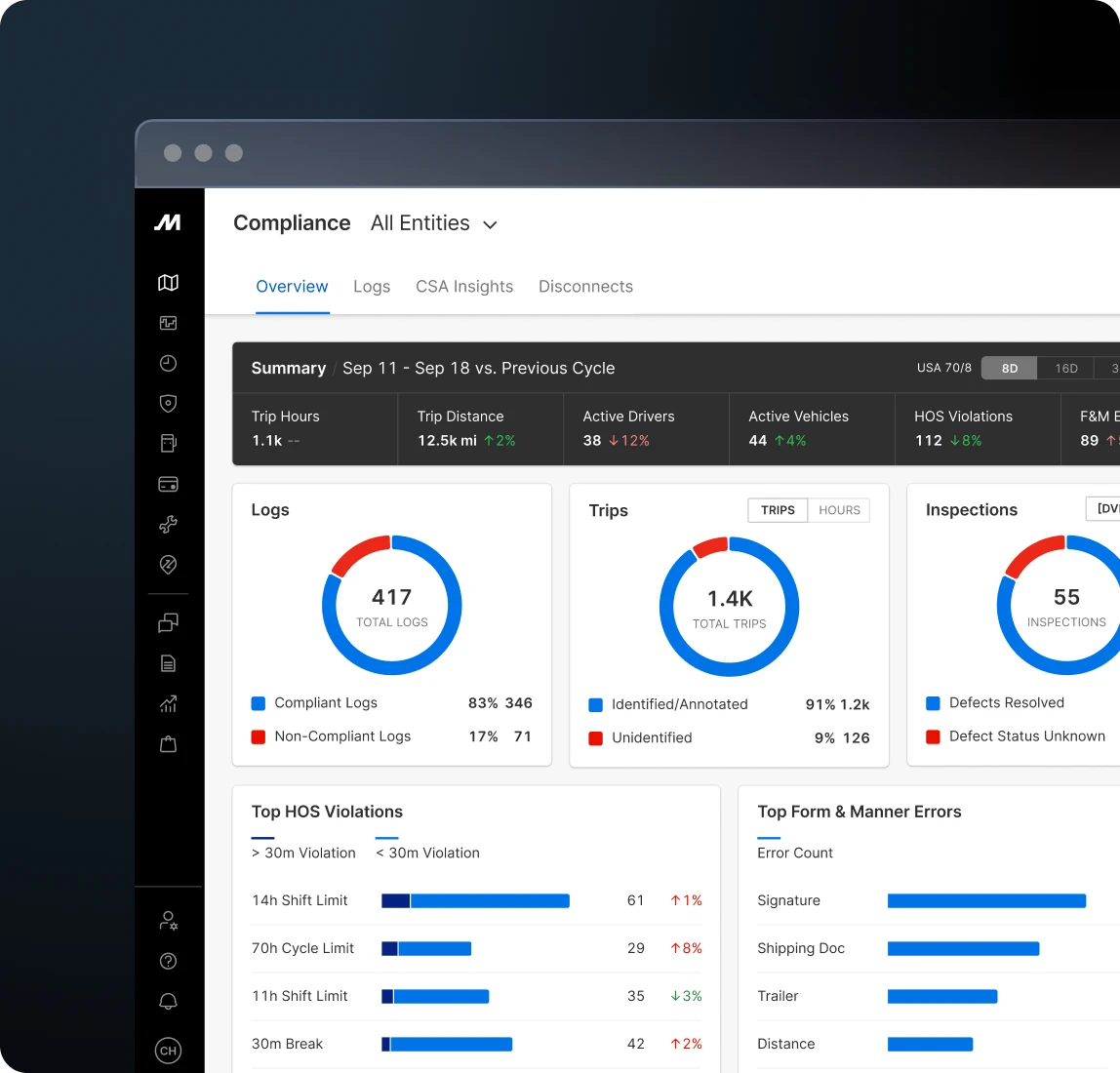Screen dimensions: 1120x1073
Task: Open the documents icon in the sidebar
Action: (168, 663)
